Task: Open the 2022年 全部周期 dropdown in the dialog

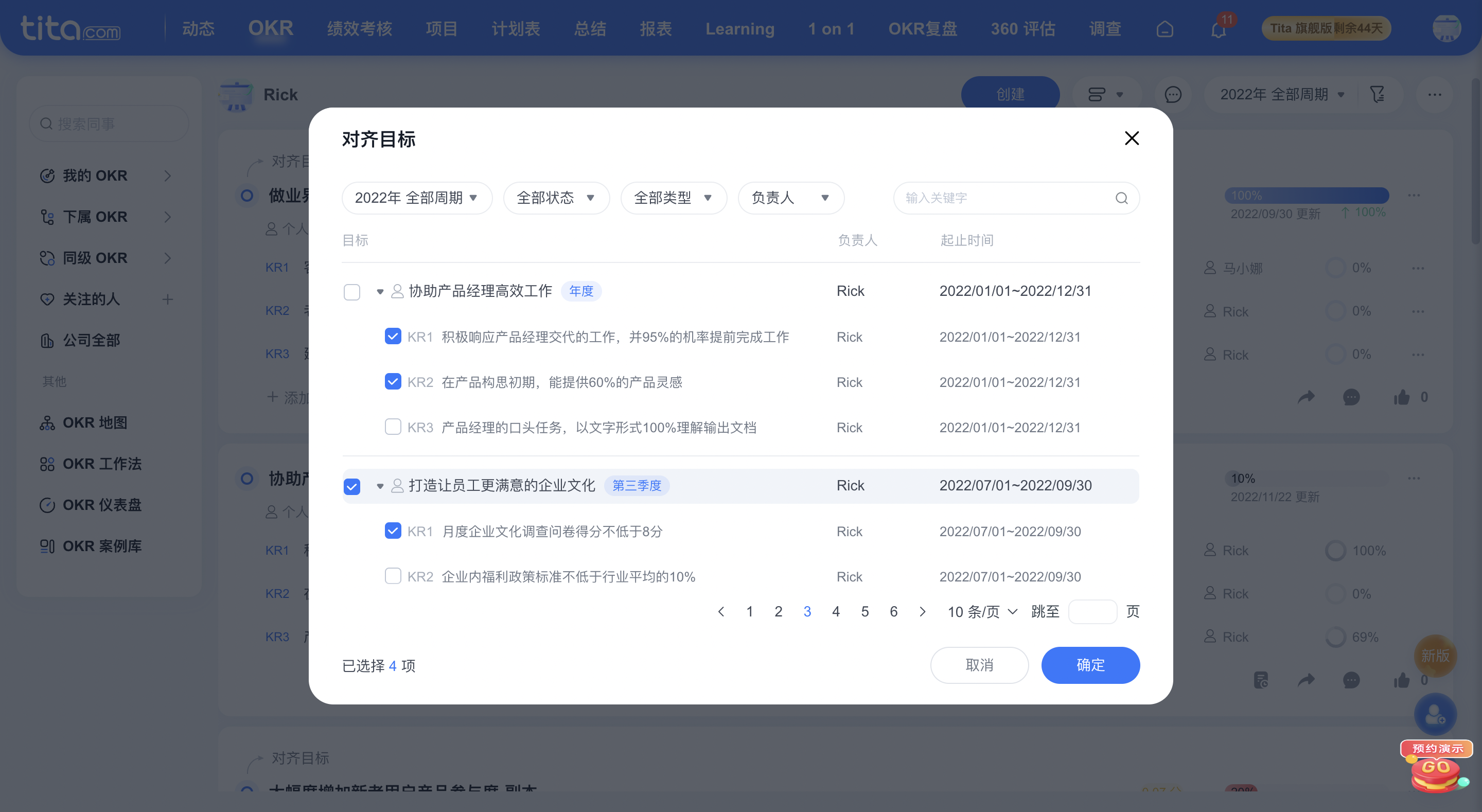Action: [416, 198]
